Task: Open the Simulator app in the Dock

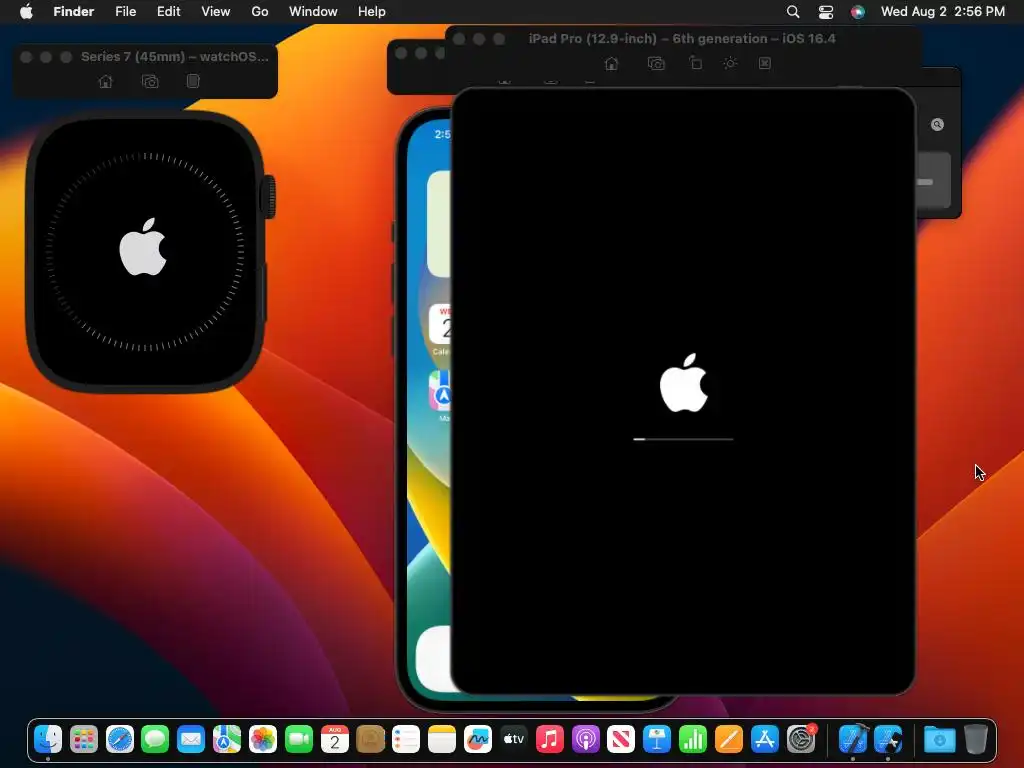Action: click(888, 739)
